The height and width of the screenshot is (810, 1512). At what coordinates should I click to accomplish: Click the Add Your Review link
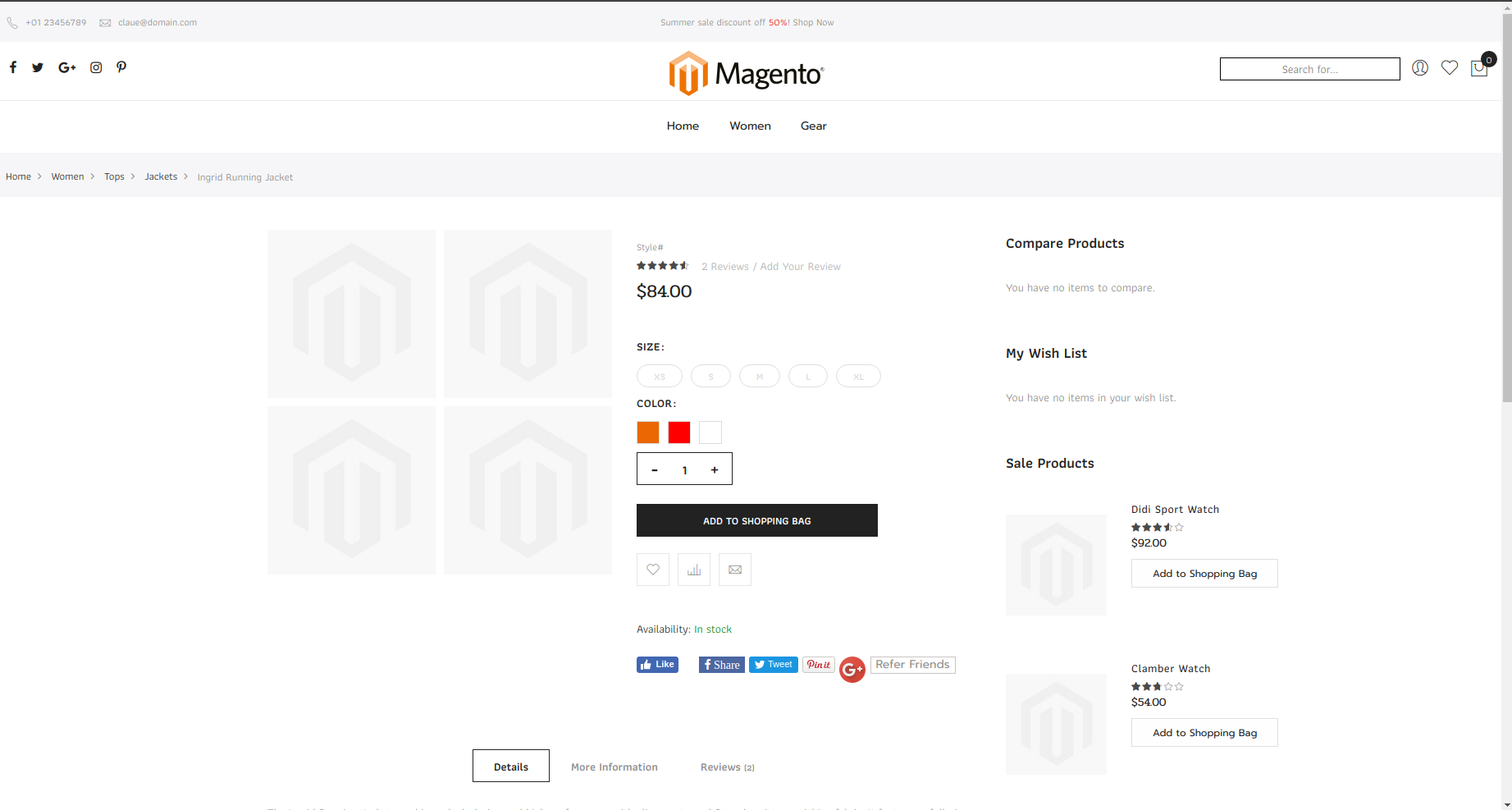[800, 267]
